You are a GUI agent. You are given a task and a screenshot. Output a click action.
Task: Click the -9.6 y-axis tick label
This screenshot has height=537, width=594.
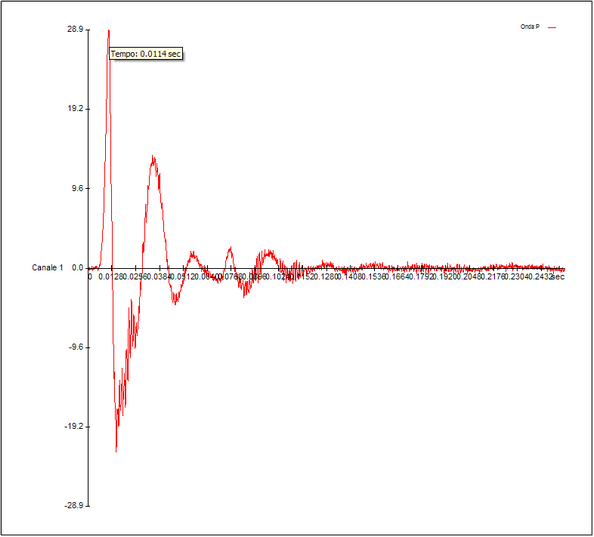[76, 347]
